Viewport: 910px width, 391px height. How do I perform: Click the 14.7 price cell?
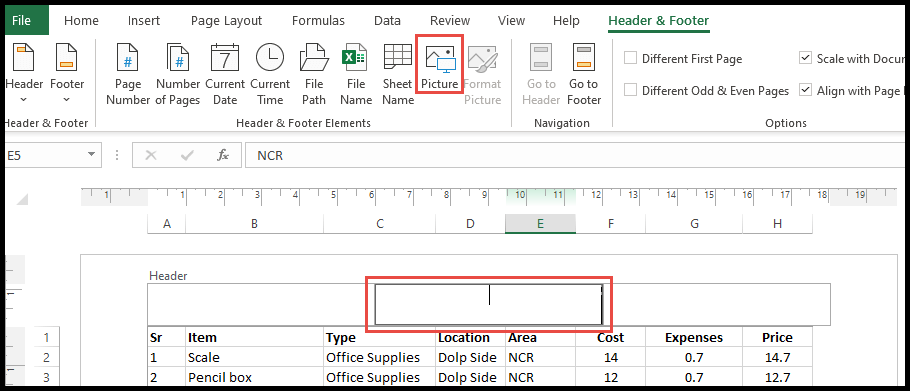[778, 358]
